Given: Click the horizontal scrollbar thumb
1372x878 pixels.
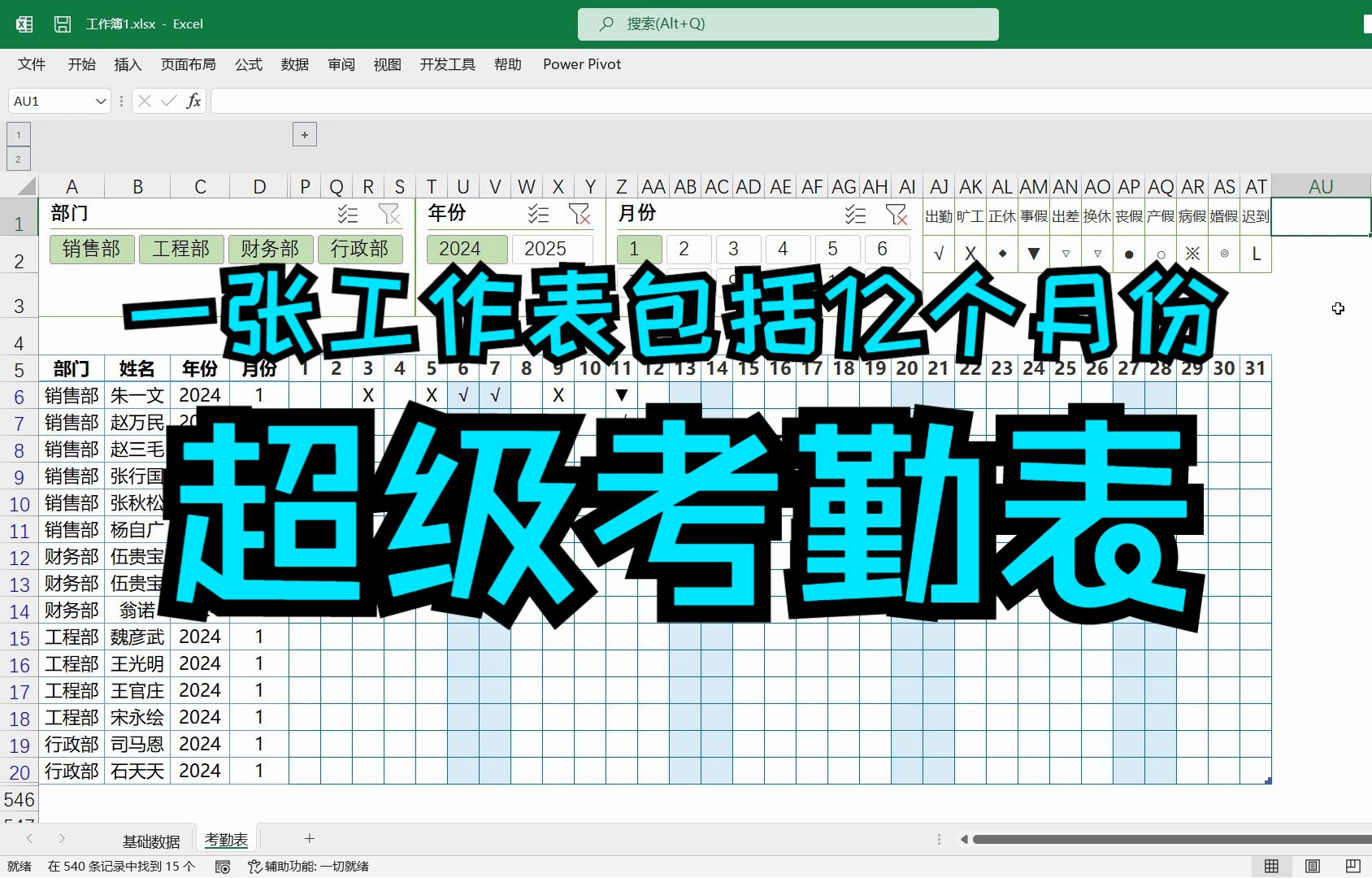Looking at the screenshot, I should click(1172, 839).
